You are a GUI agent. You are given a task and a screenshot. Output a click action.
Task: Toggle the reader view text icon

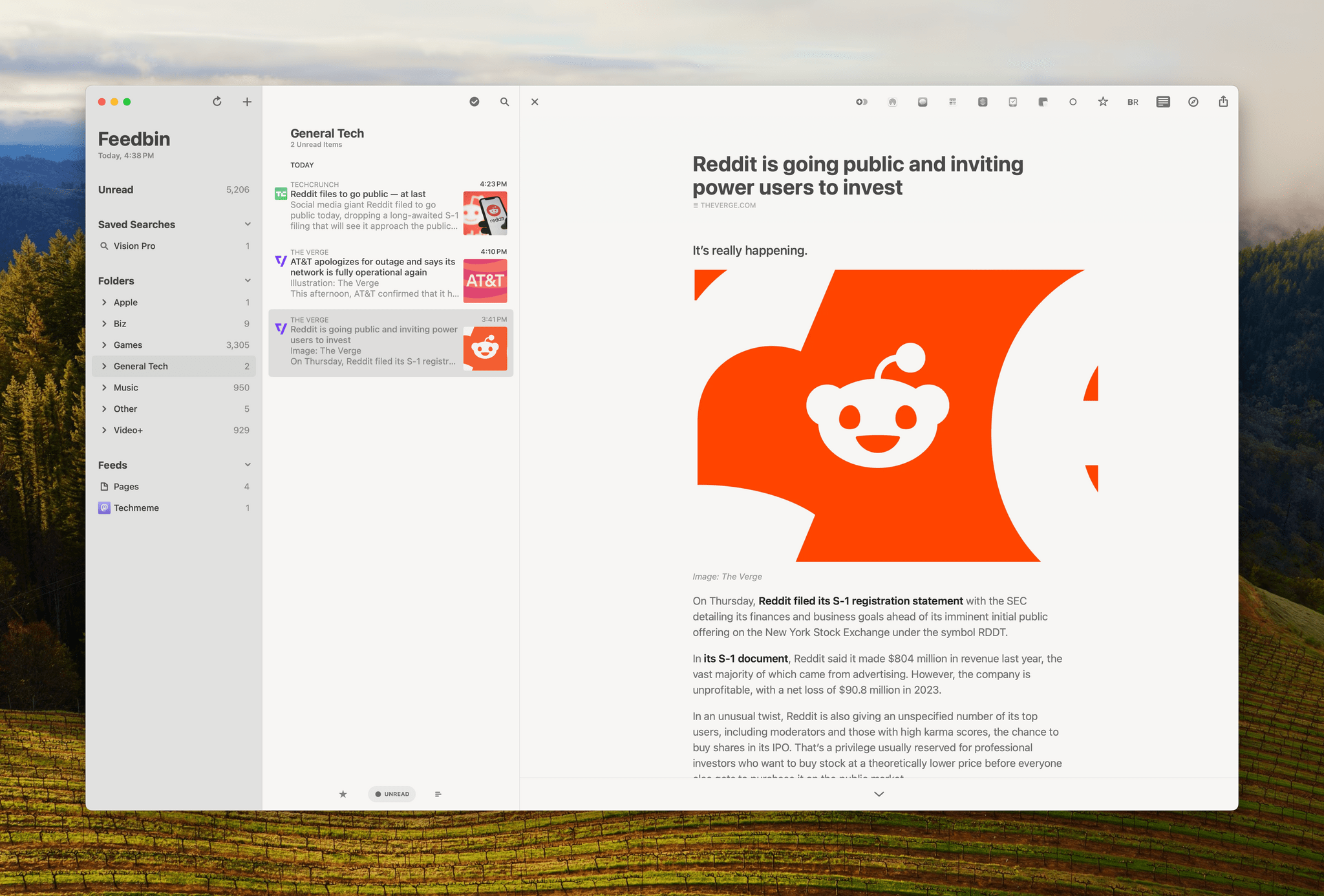[1162, 101]
